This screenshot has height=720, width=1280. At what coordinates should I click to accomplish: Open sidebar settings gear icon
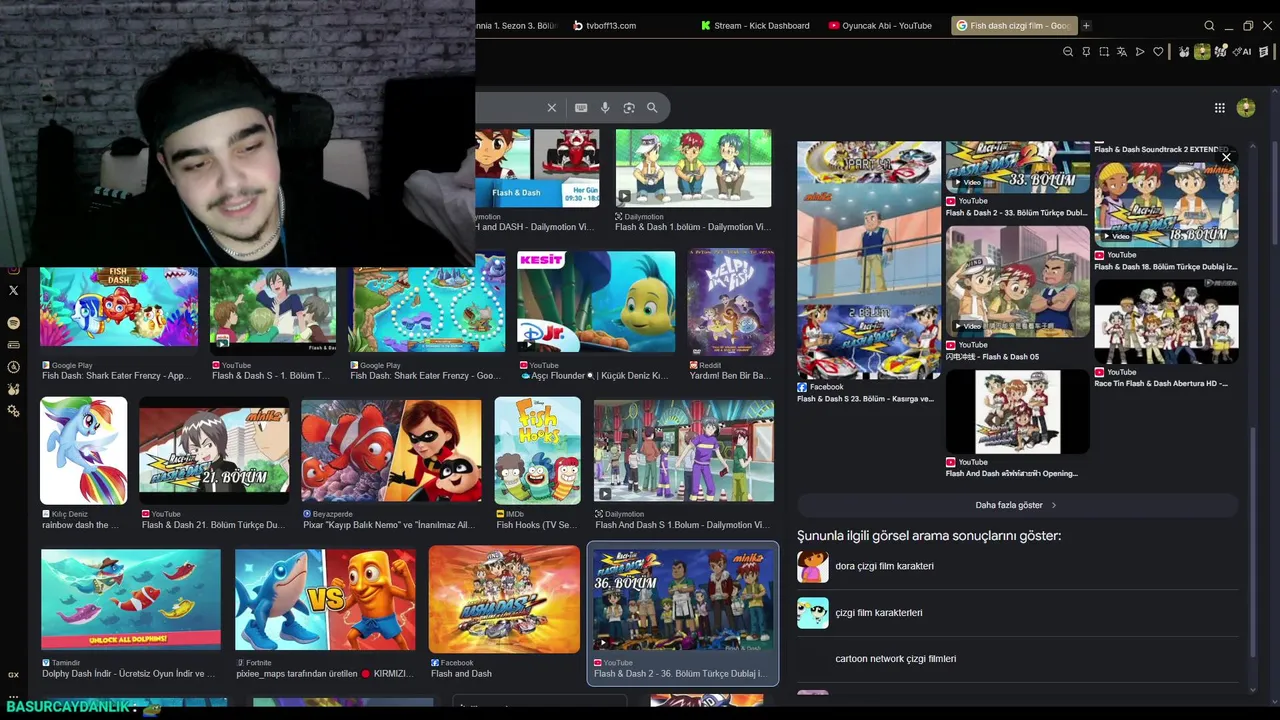click(13, 411)
